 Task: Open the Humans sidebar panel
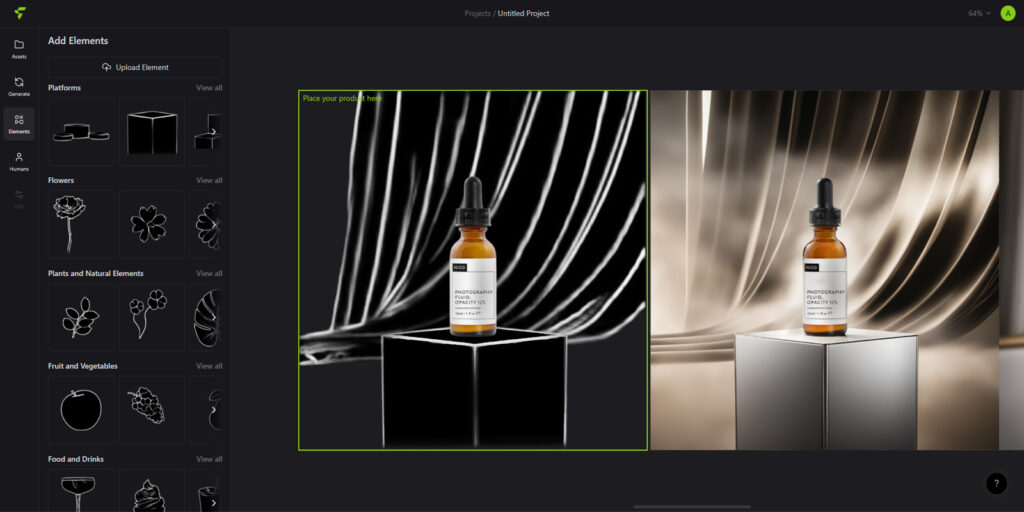[x=19, y=161]
